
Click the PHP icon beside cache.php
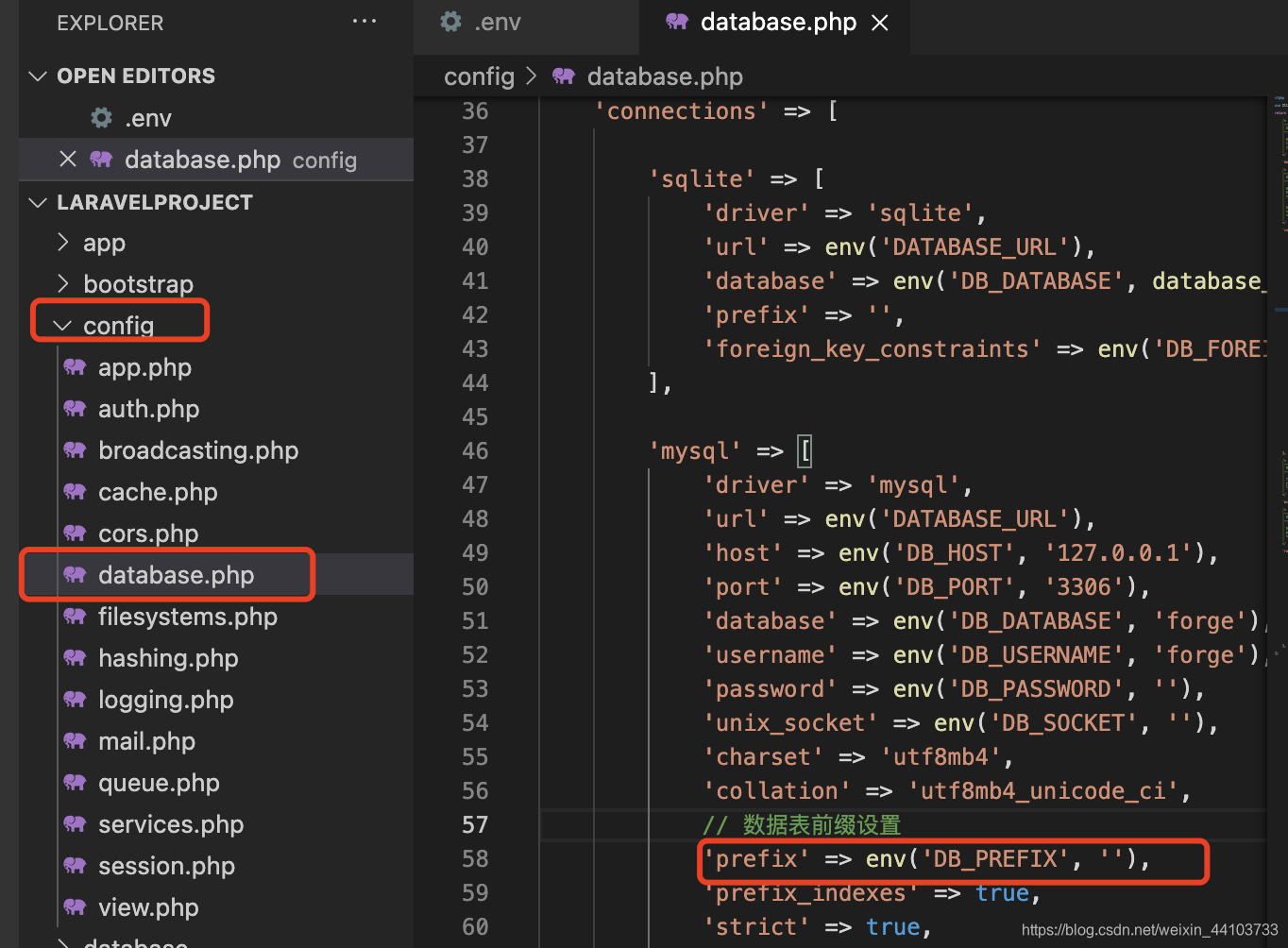click(75, 492)
